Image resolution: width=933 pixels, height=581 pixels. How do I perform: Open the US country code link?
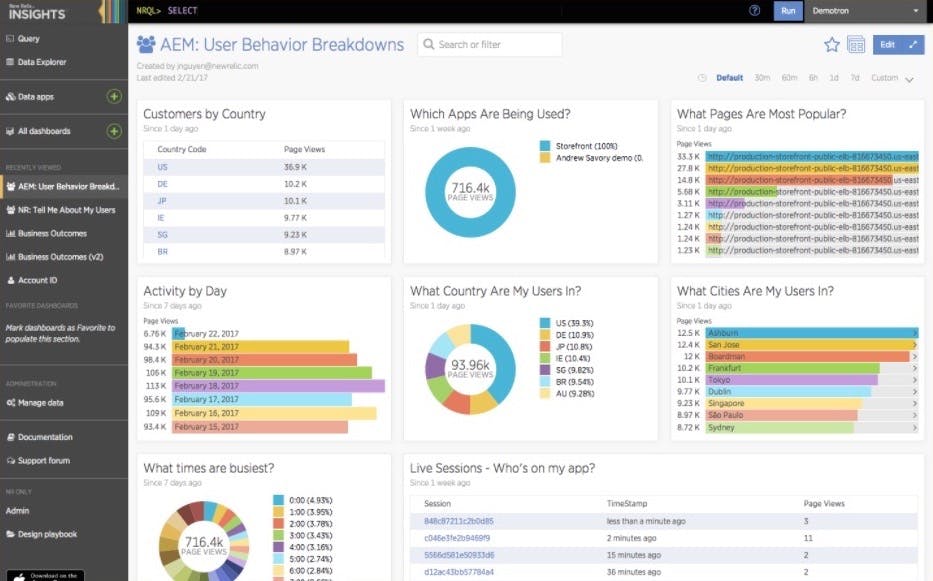[x=162, y=167]
